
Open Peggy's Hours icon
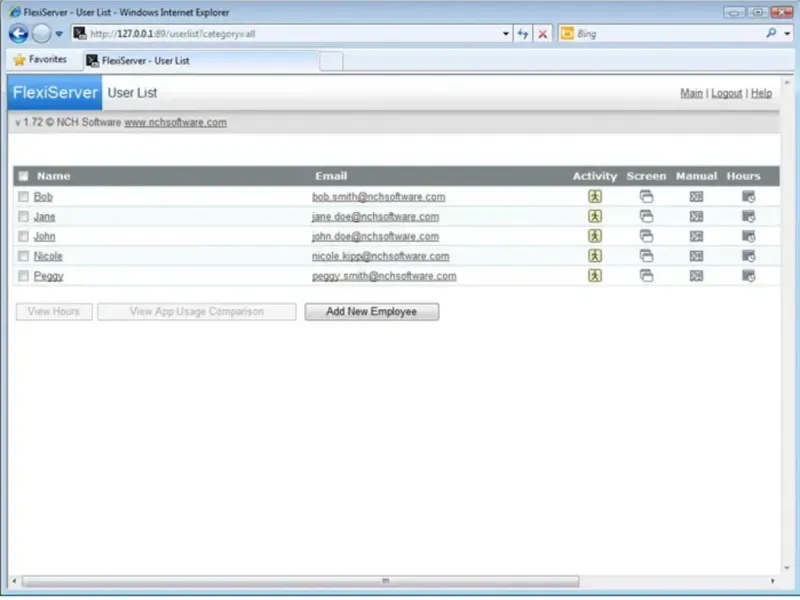point(748,276)
